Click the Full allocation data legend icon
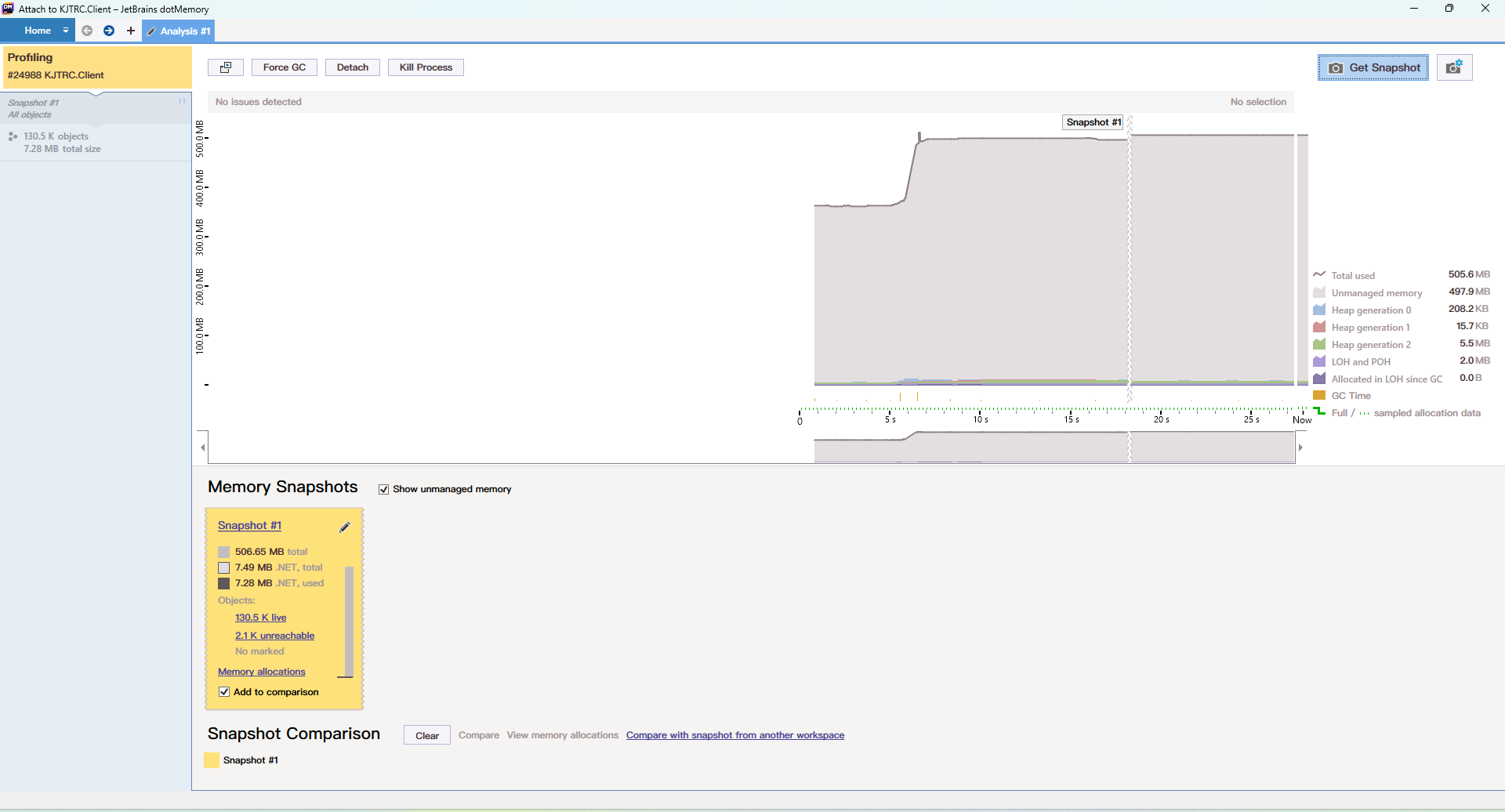This screenshot has width=1505, height=812. click(1319, 411)
